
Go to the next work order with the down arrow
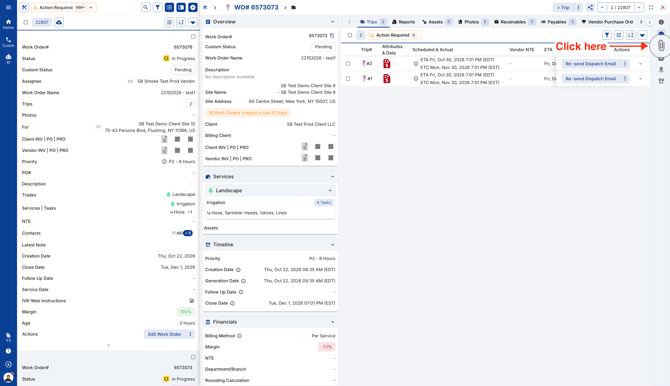[639, 7]
